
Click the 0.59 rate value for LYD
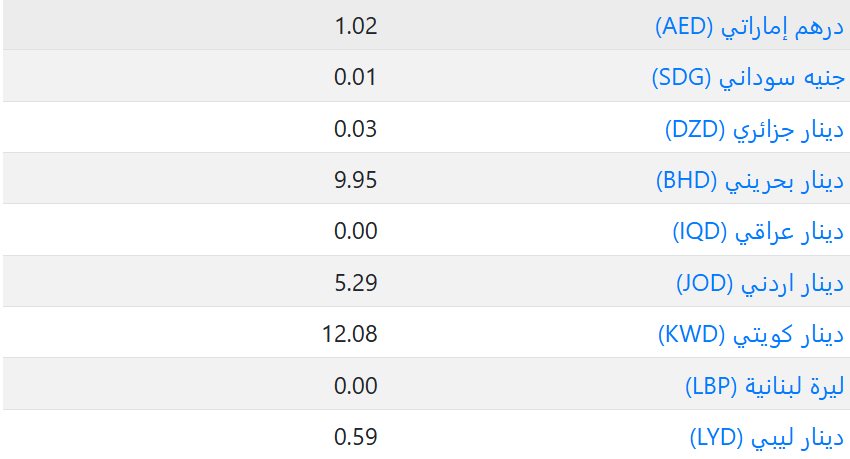click(355, 437)
